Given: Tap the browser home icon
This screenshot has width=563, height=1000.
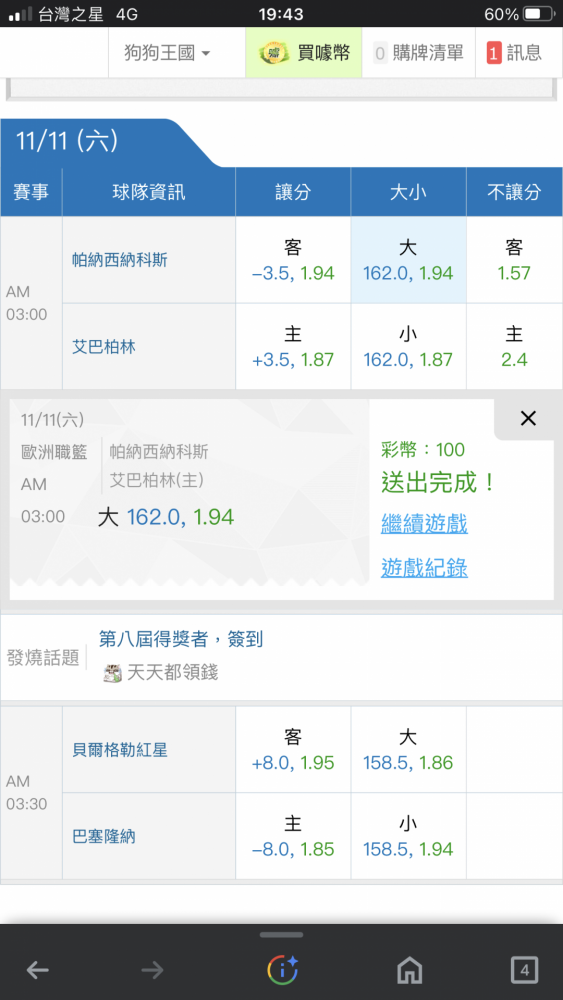Looking at the screenshot, I should pyautogui.click(x=409, y=971).
